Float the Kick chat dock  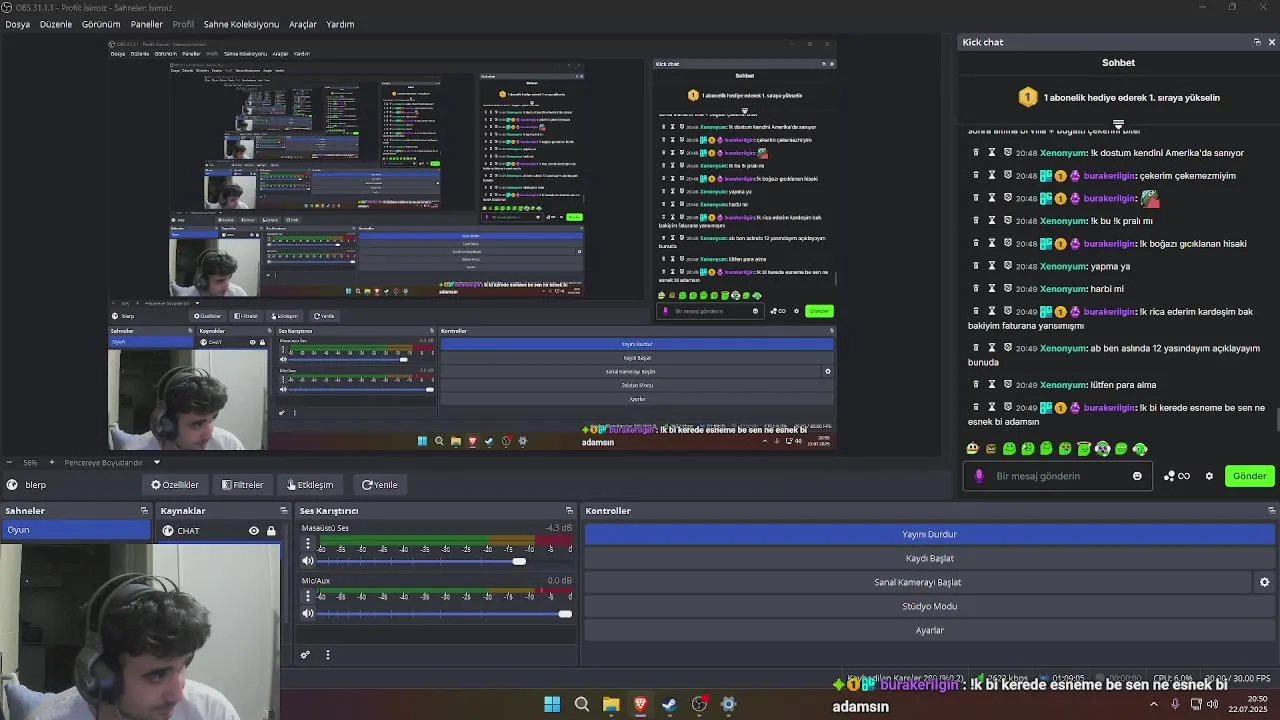pos(1257,42)
